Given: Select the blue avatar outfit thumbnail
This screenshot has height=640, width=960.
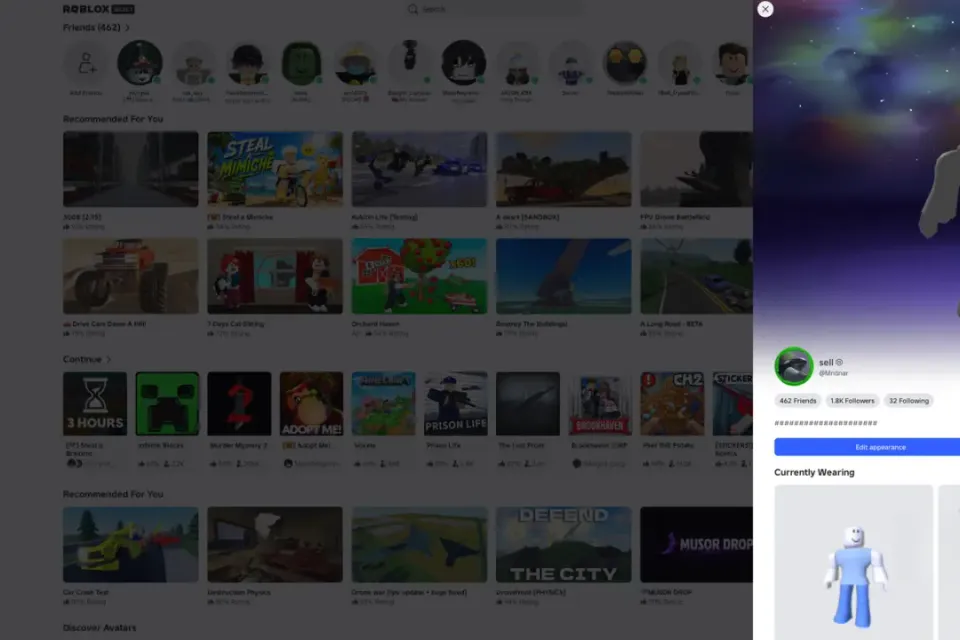Looking at the screenshot, I should (853, 562).
